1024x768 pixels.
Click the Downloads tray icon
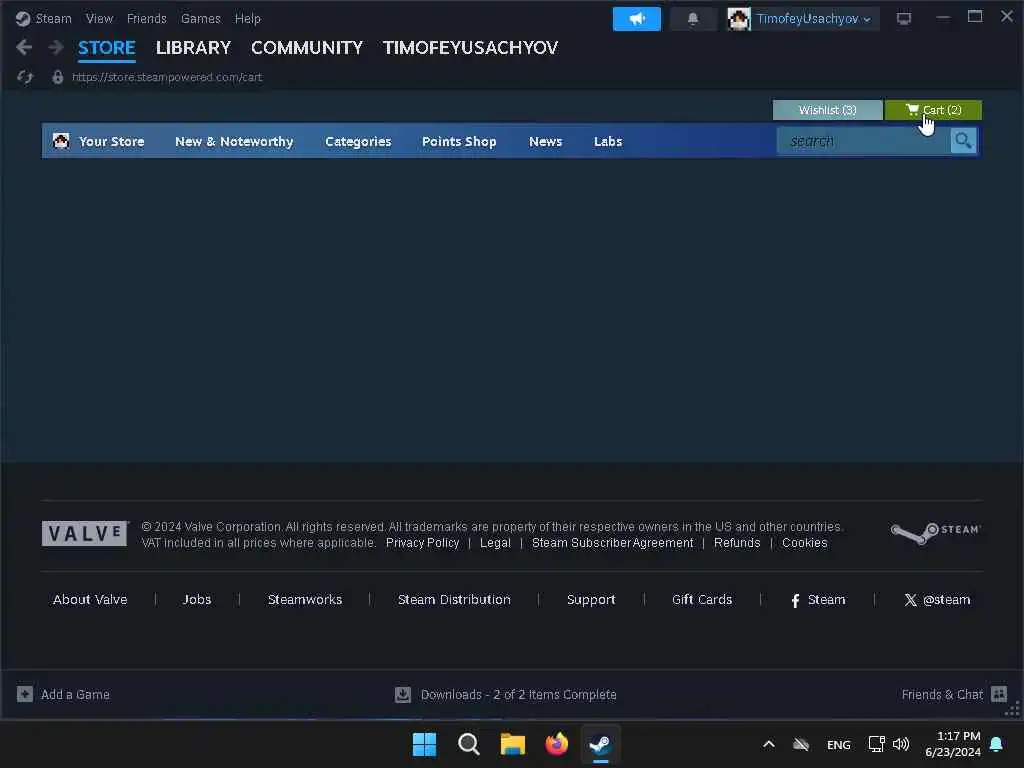[403, 695]
